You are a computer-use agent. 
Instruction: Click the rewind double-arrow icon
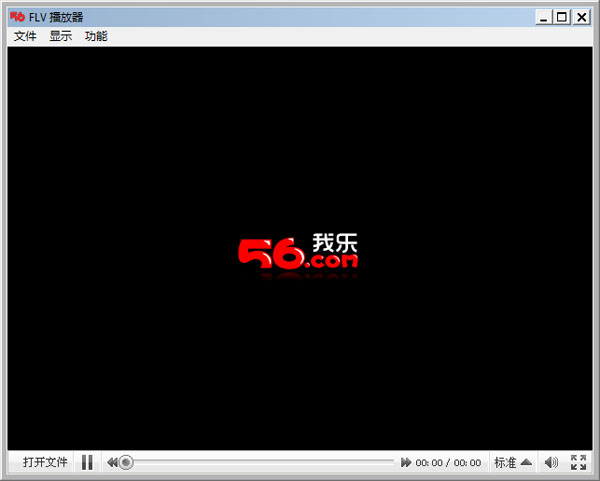pos(112,463)
